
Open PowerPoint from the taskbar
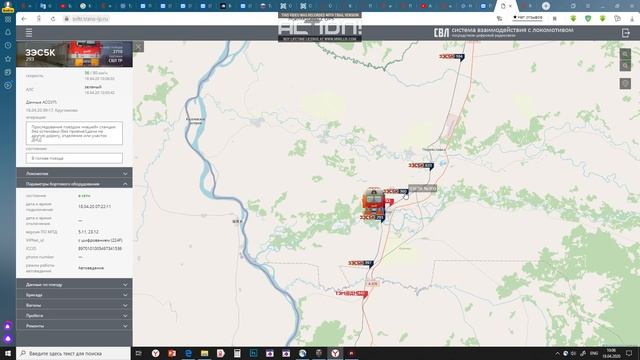[172, 353]
